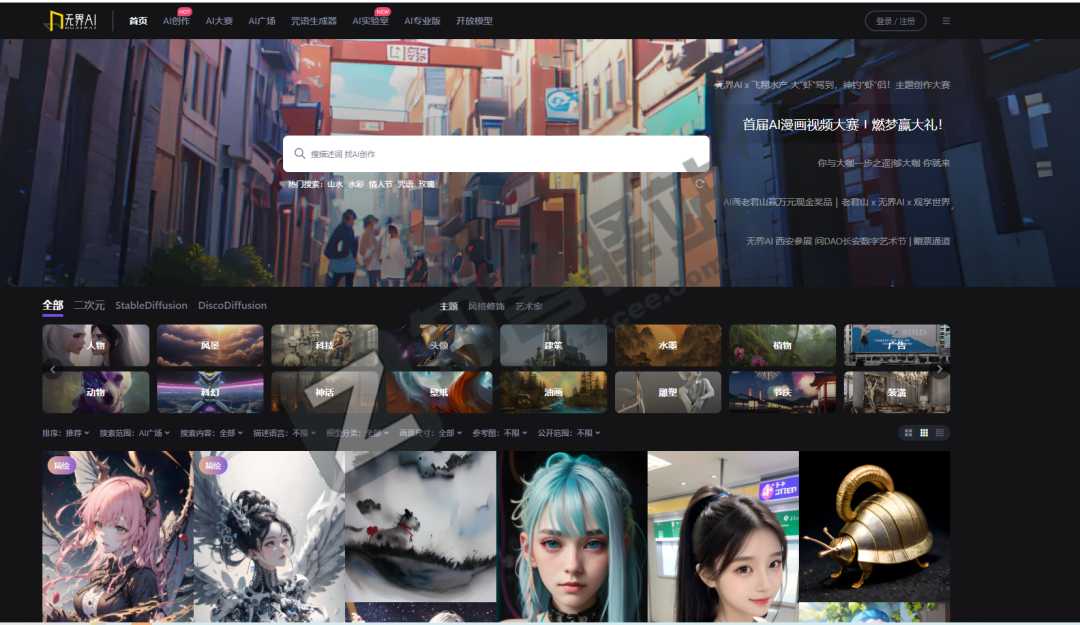Click the 登录 / 注册 button
1080x625 pixels.
(895, 21)
